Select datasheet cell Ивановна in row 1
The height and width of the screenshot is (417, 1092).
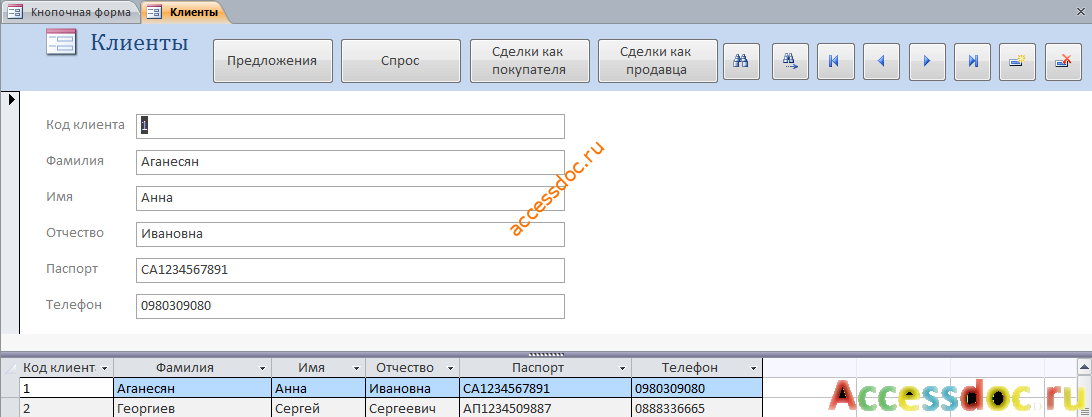pyautogui.click(x=412, y=388)
